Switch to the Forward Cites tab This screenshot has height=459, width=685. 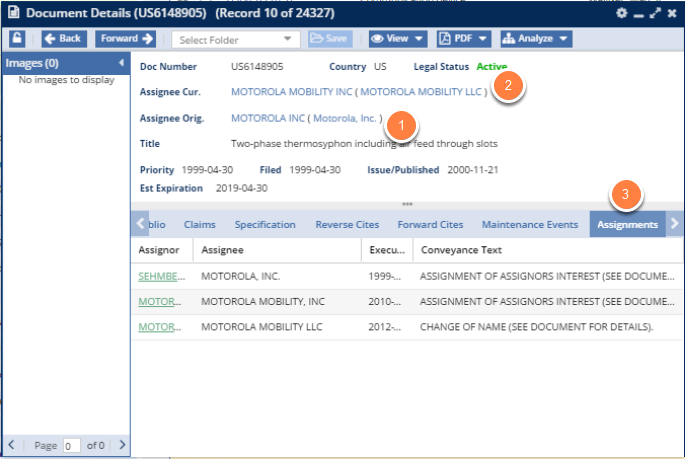(x=430, y=224)
